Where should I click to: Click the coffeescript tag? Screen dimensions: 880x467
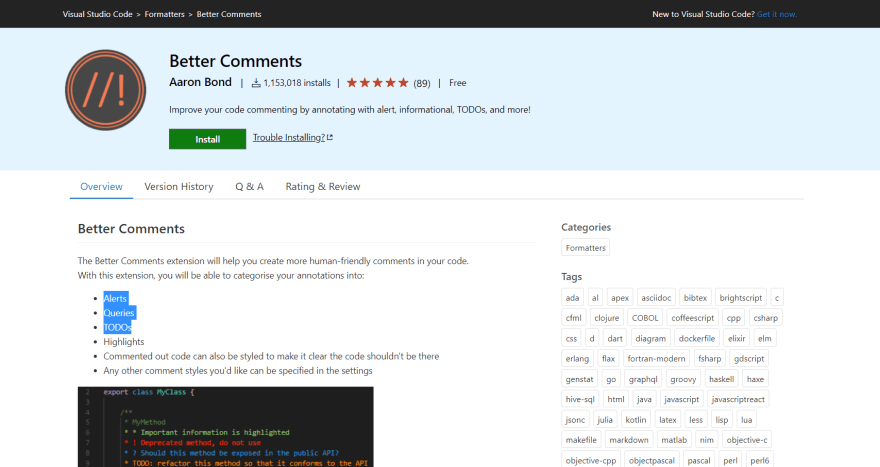point(693,318)
